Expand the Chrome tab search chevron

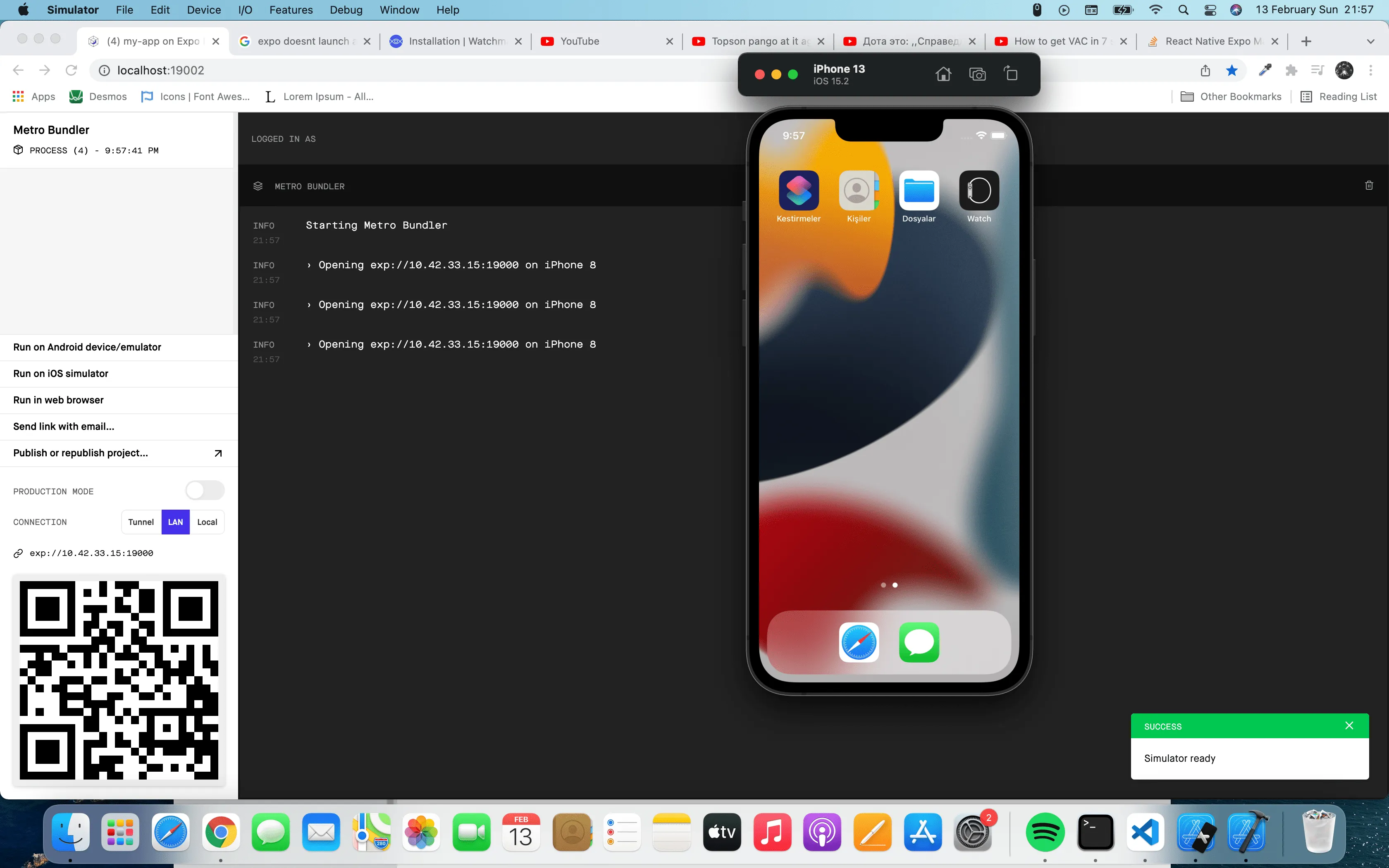1370,41
